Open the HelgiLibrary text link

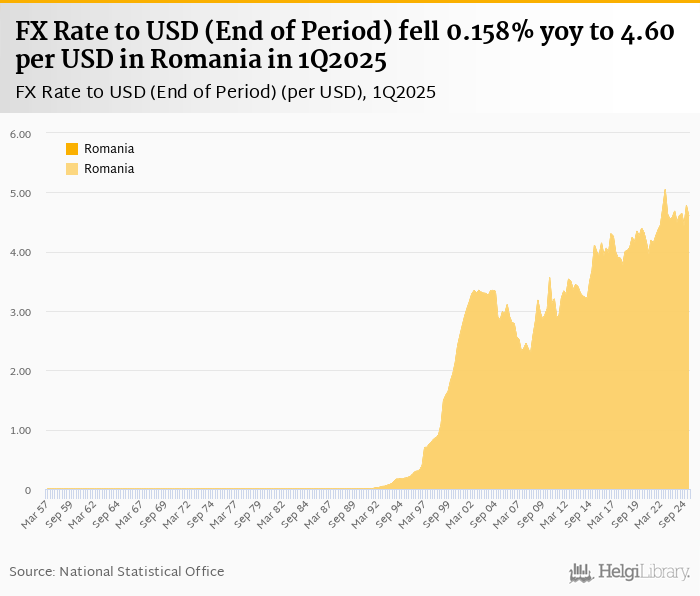pyautogui.click(x=644, y=572)
